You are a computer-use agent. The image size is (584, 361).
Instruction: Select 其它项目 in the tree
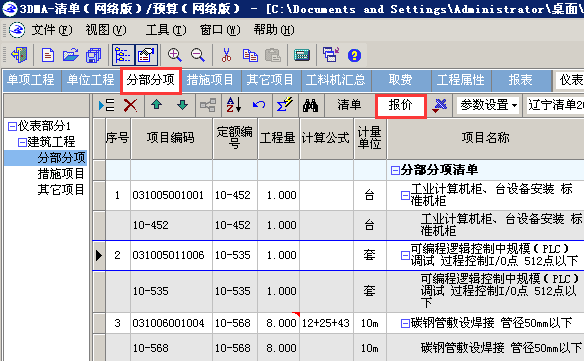pos(61,190)
